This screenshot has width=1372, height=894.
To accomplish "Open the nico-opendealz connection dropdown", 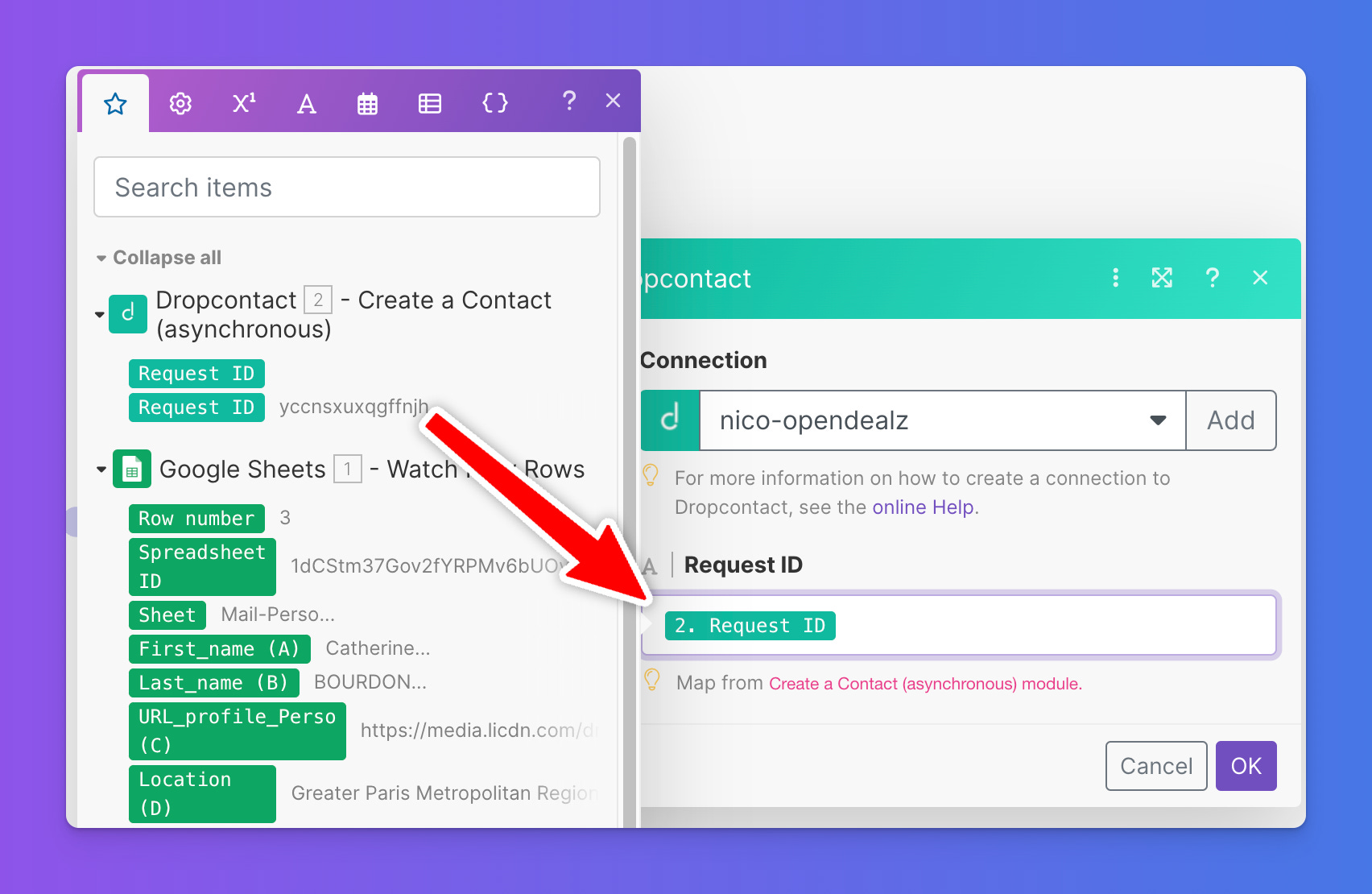I will tap(942, 420).
